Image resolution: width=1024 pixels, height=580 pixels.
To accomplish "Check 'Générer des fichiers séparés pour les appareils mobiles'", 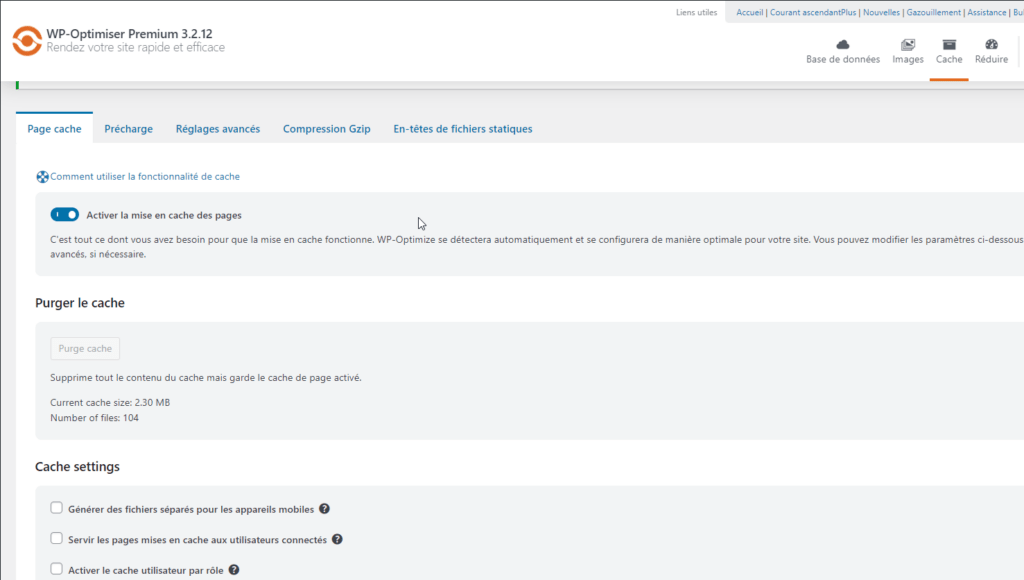I will click(x=56, y=507).
